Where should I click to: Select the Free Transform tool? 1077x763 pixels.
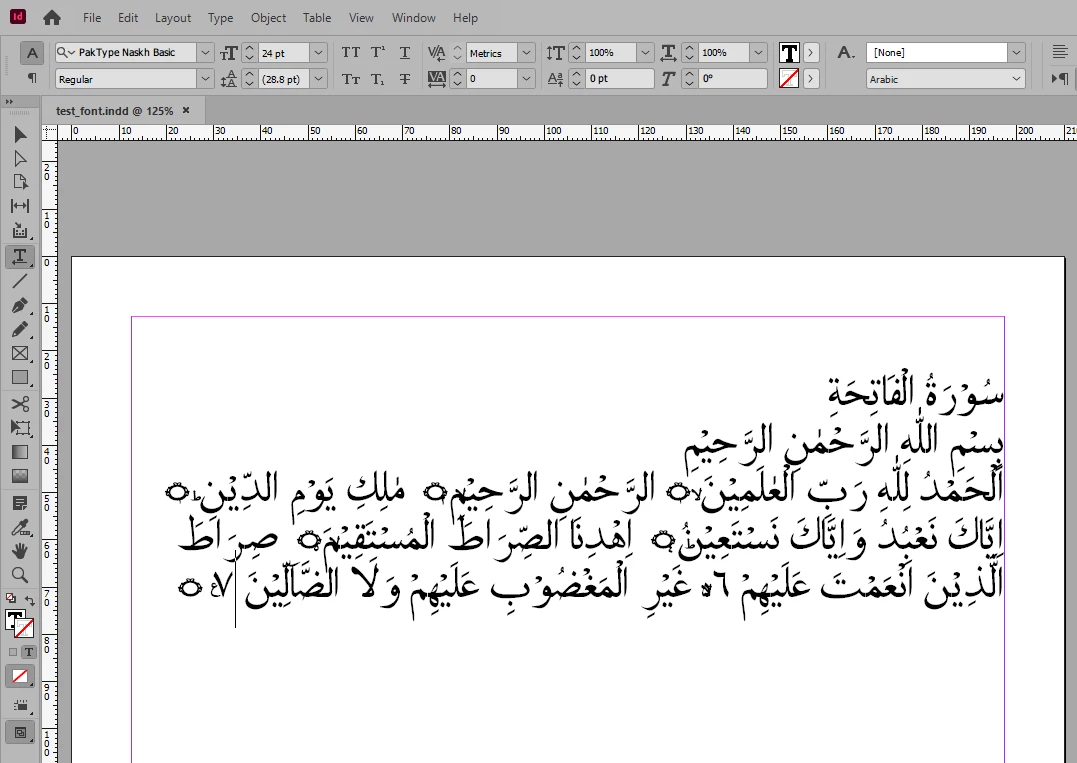point(20,428)
